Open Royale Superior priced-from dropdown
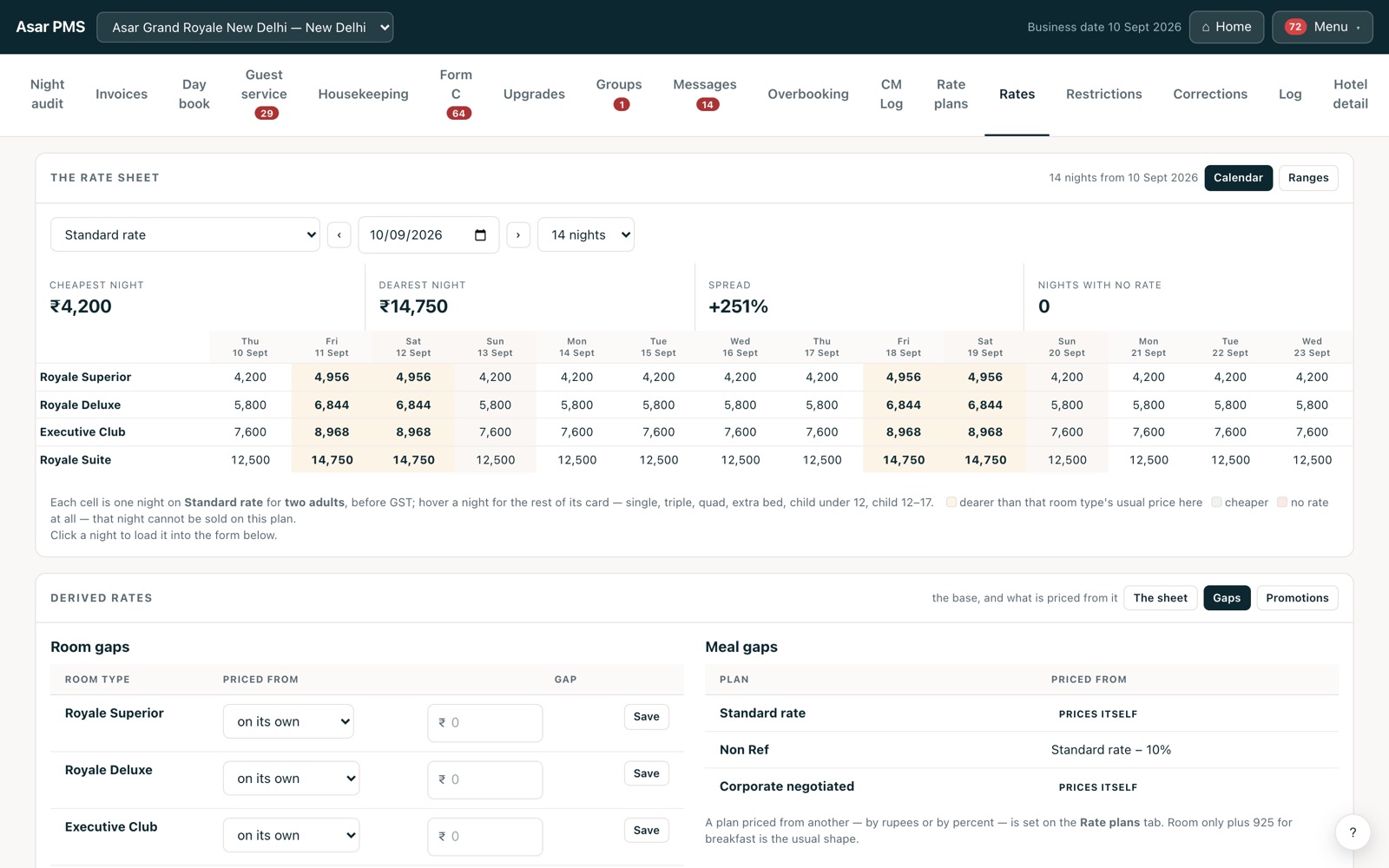Image resolution: width=1389 pixels, height=868 pixels. 288,721
